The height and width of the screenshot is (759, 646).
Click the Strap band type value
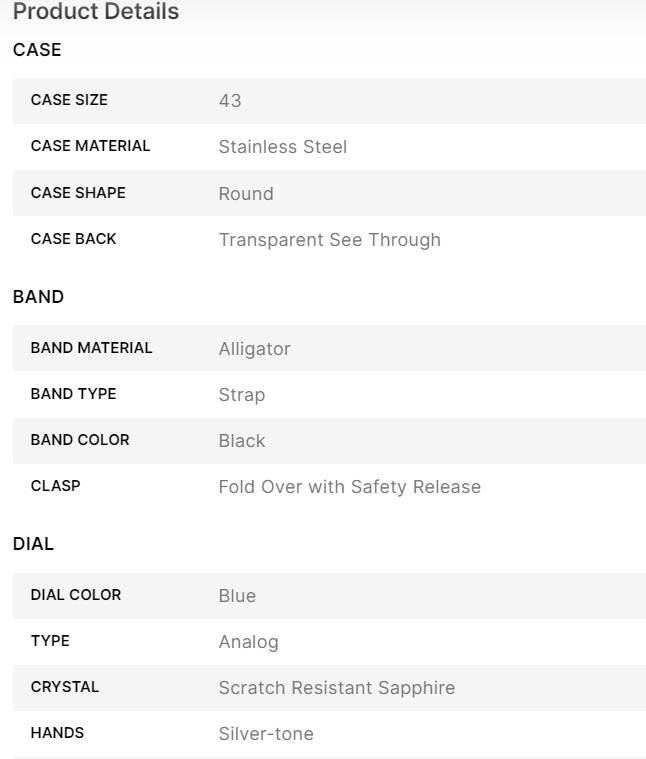click(x=242, y=395)
